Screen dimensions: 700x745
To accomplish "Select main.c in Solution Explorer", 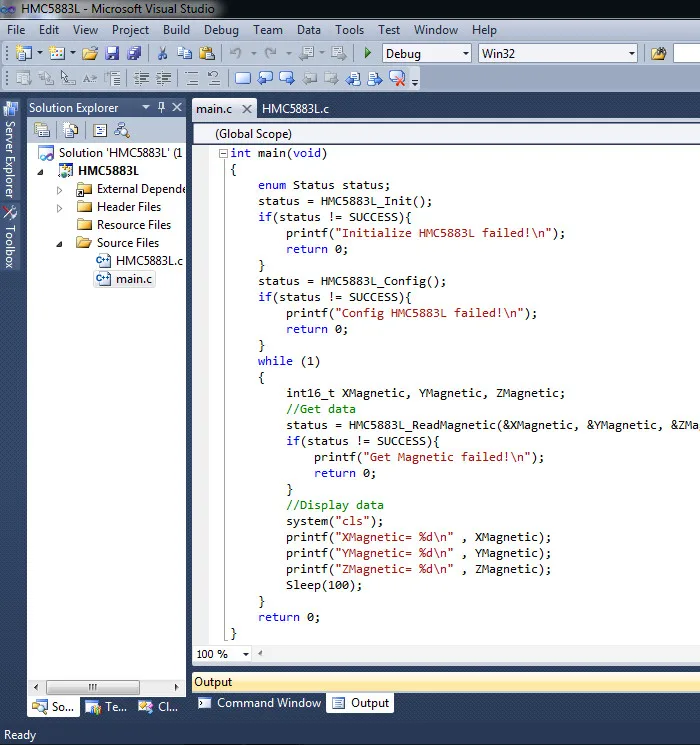I will [x=133, y=279].
